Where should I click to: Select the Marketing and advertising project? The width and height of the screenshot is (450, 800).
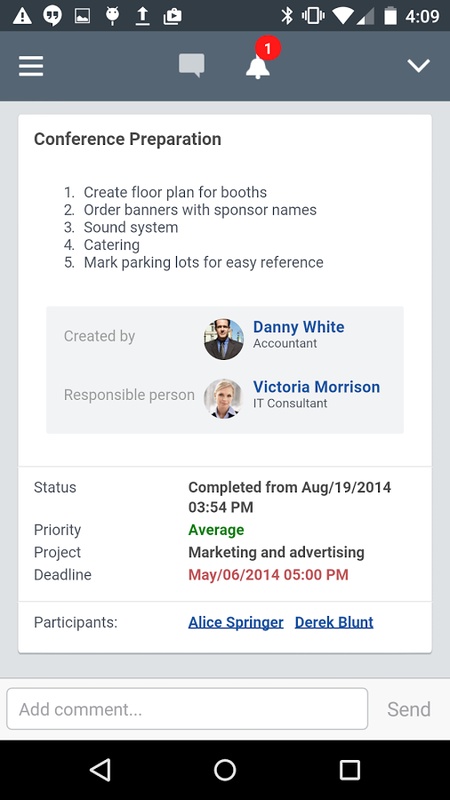[277, 552]
